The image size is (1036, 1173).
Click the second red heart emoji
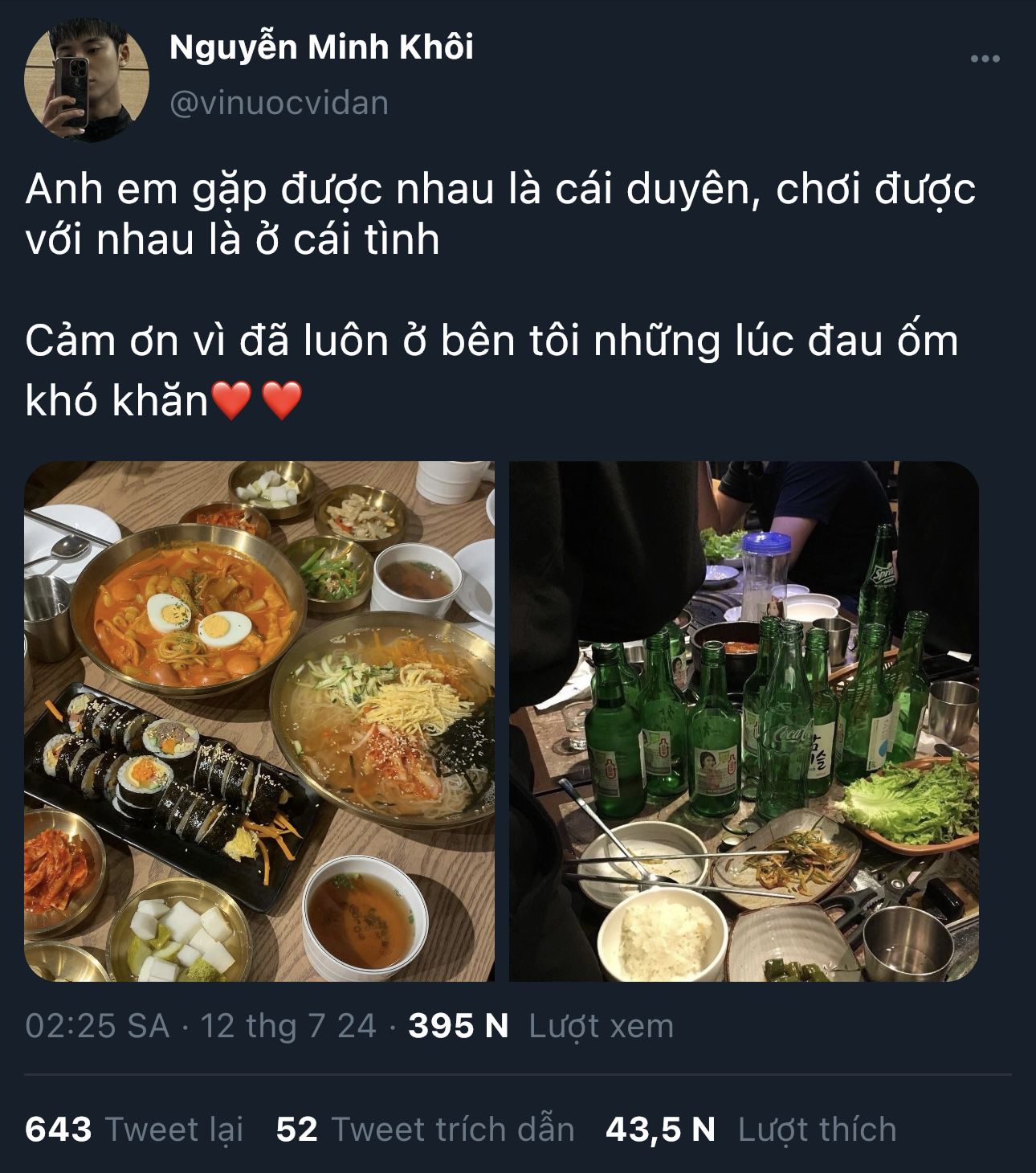[x=282, y=400]
